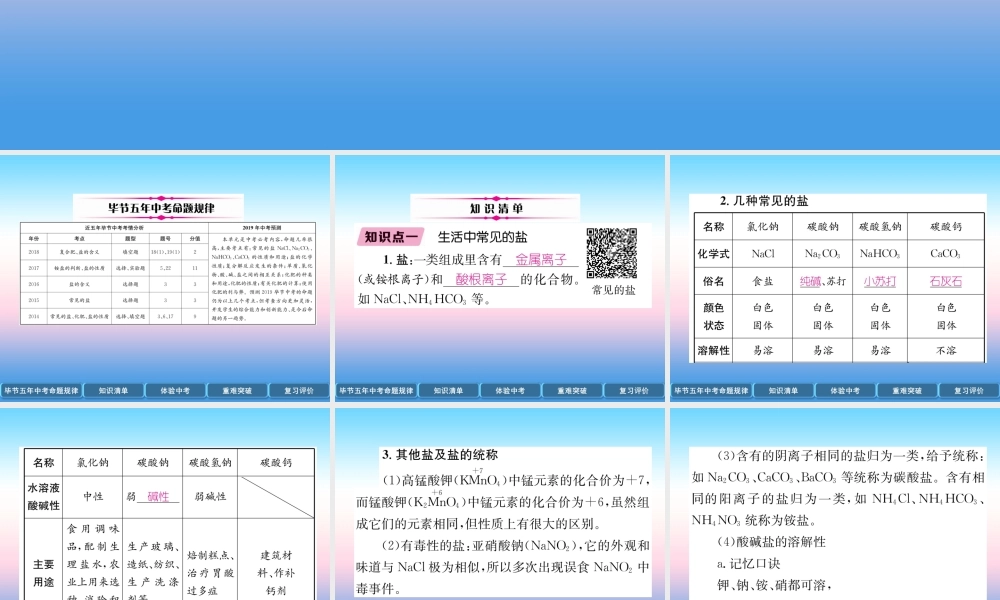
Task: Click 重难突破 button on the QR-code slide
Action: point(572,391)
